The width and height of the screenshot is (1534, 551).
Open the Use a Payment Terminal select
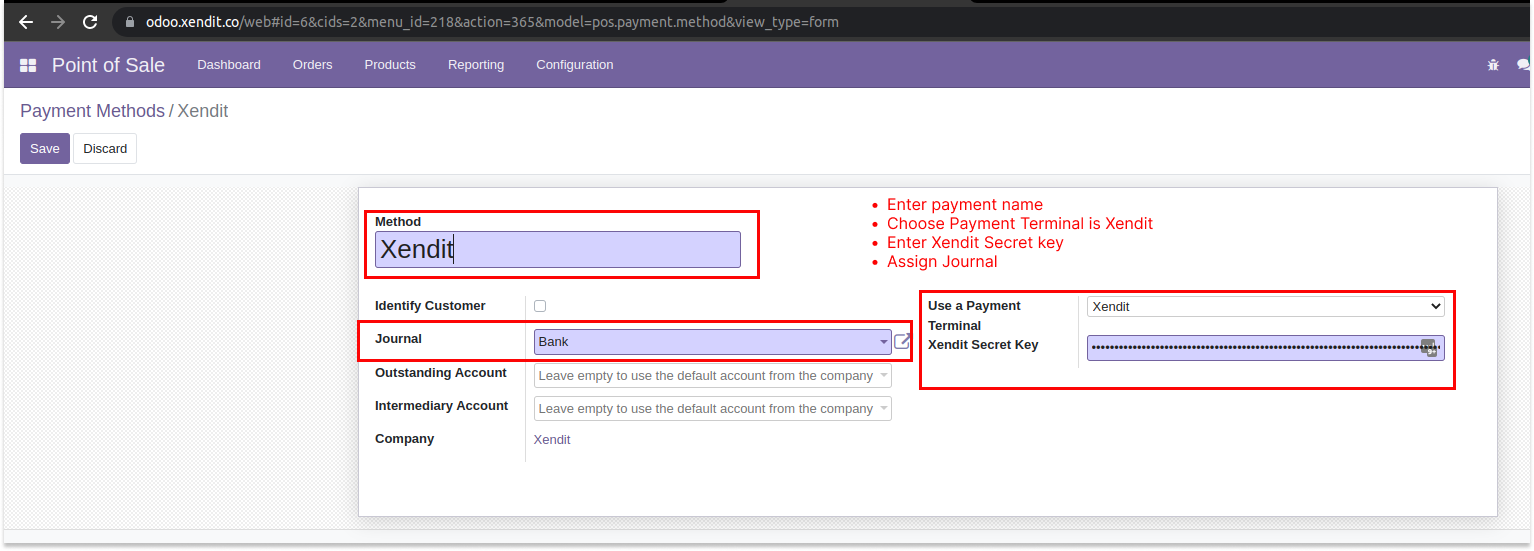1266,307
